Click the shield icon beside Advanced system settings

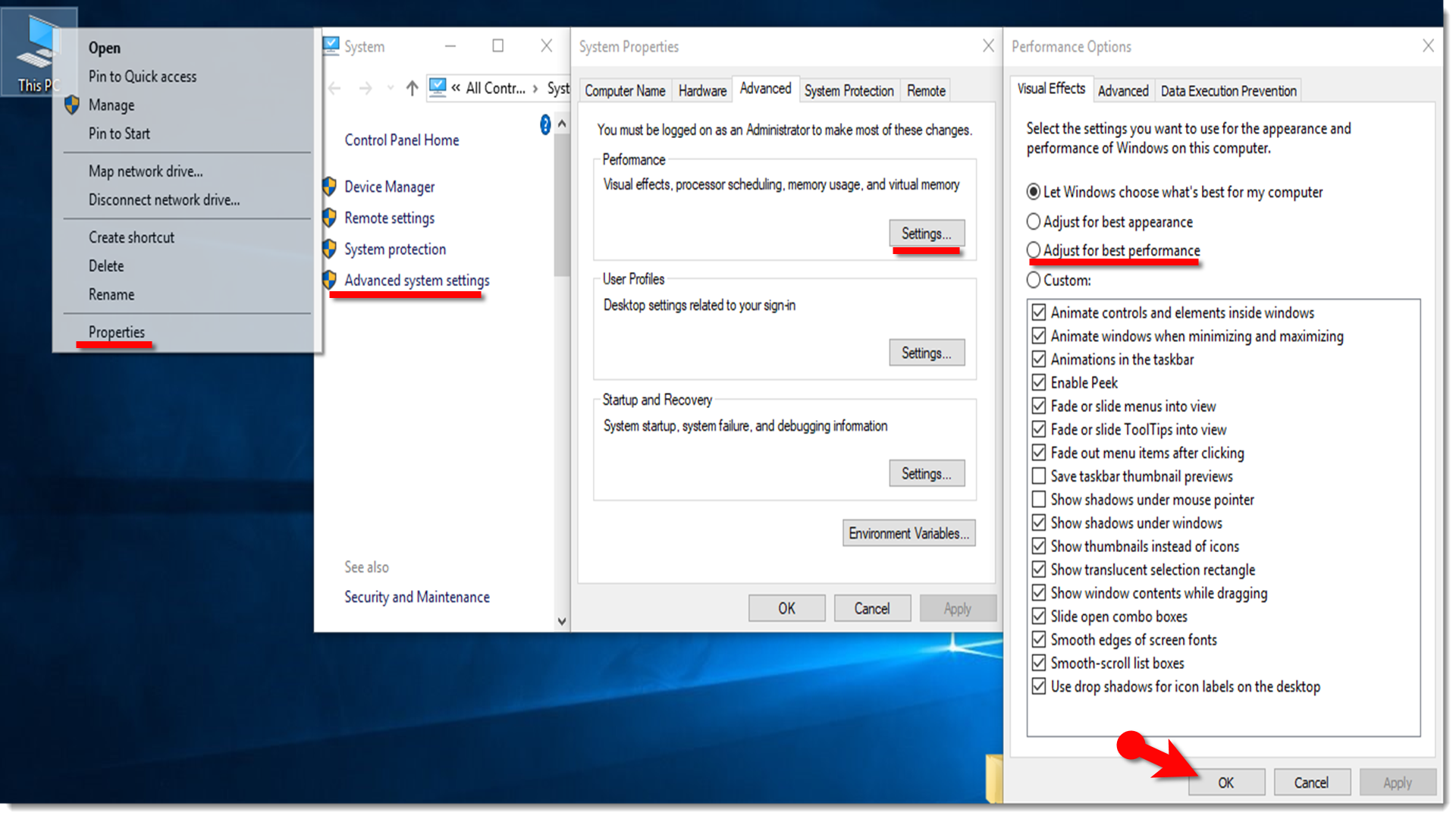tap(329, 280)
